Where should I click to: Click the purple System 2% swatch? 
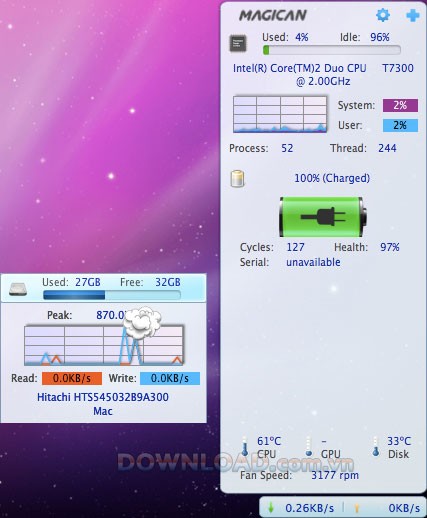(400, 105)
